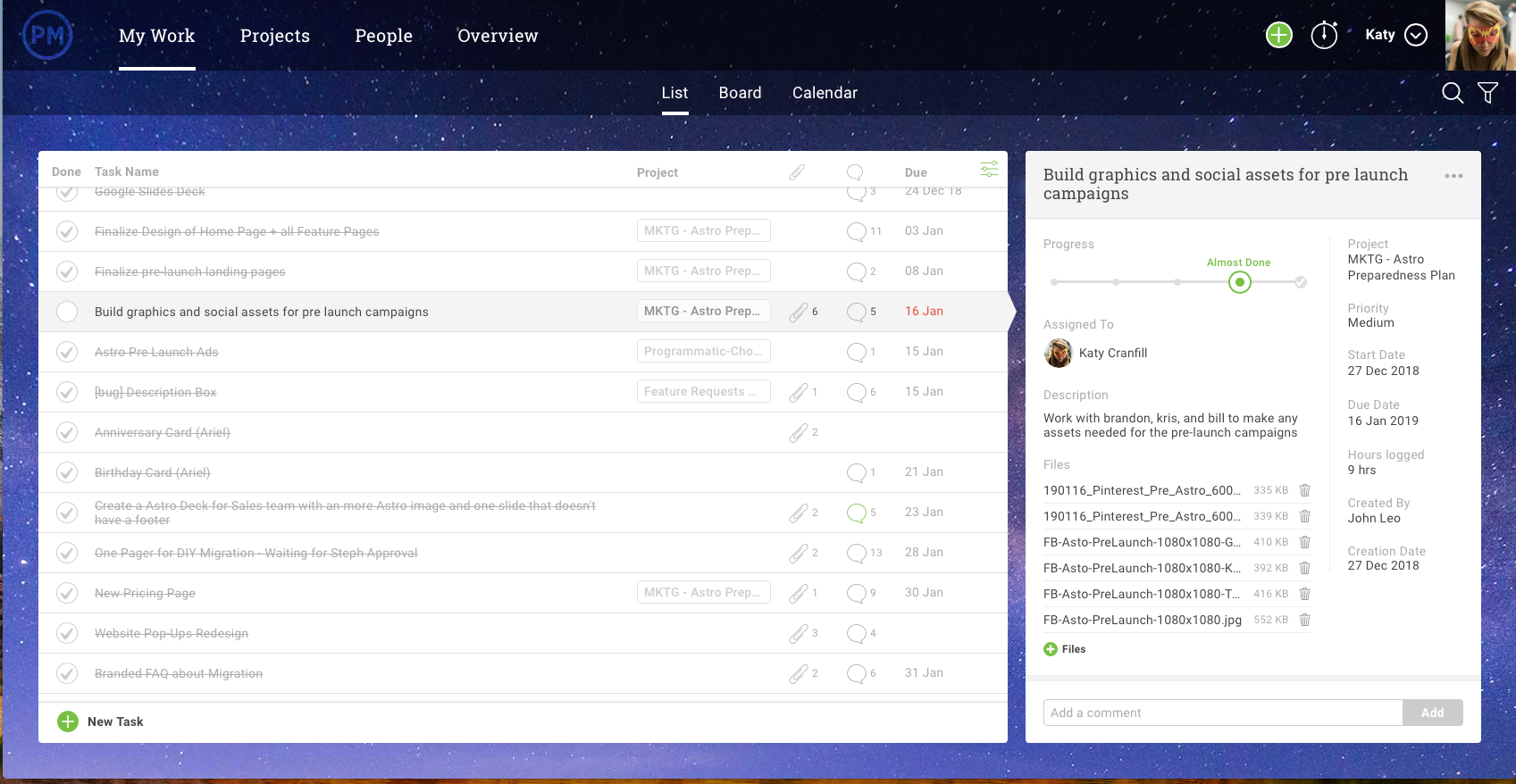Expand the Katy user dropdown menu
The image size is (1516, 784).
pyautogui.click(x=1416, y=35)
